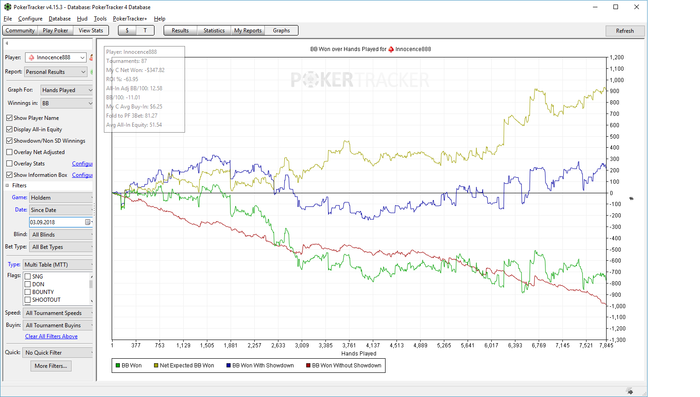The image size is (700, 397).
Task: Disable Showdown/Non SD Winnings checkbox
Action: tap(9, 141)
